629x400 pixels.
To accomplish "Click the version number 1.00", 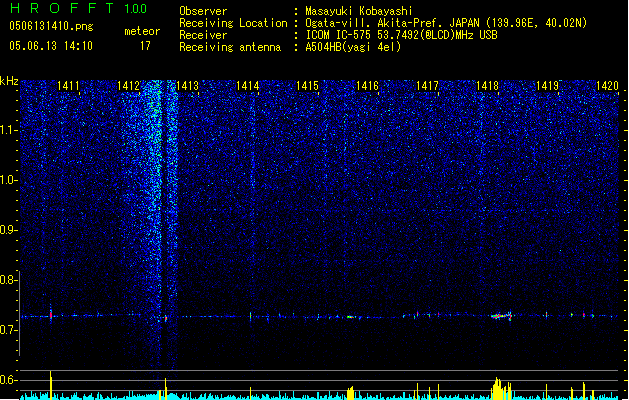I will point(135,8).
